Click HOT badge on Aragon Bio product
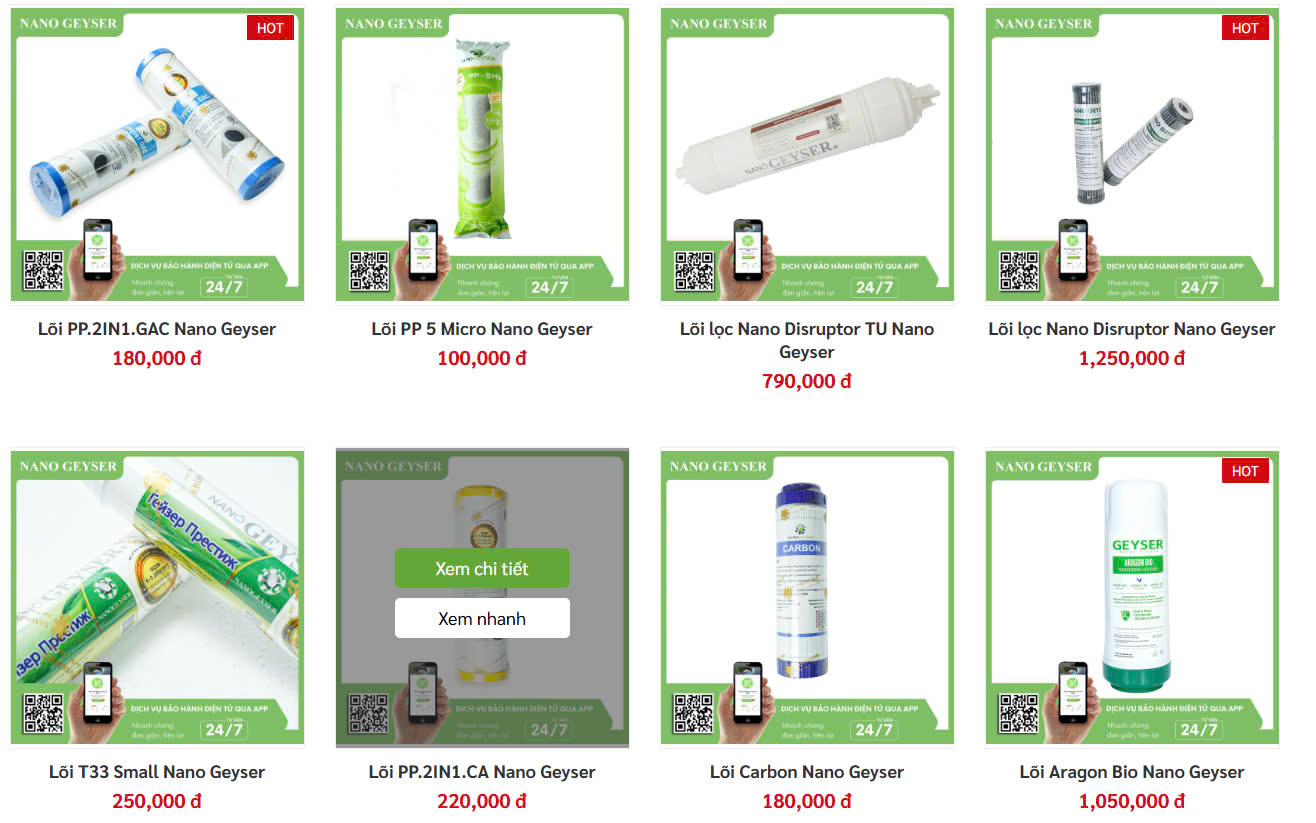Screen dimensions: 1316x823 [1245, 471]
